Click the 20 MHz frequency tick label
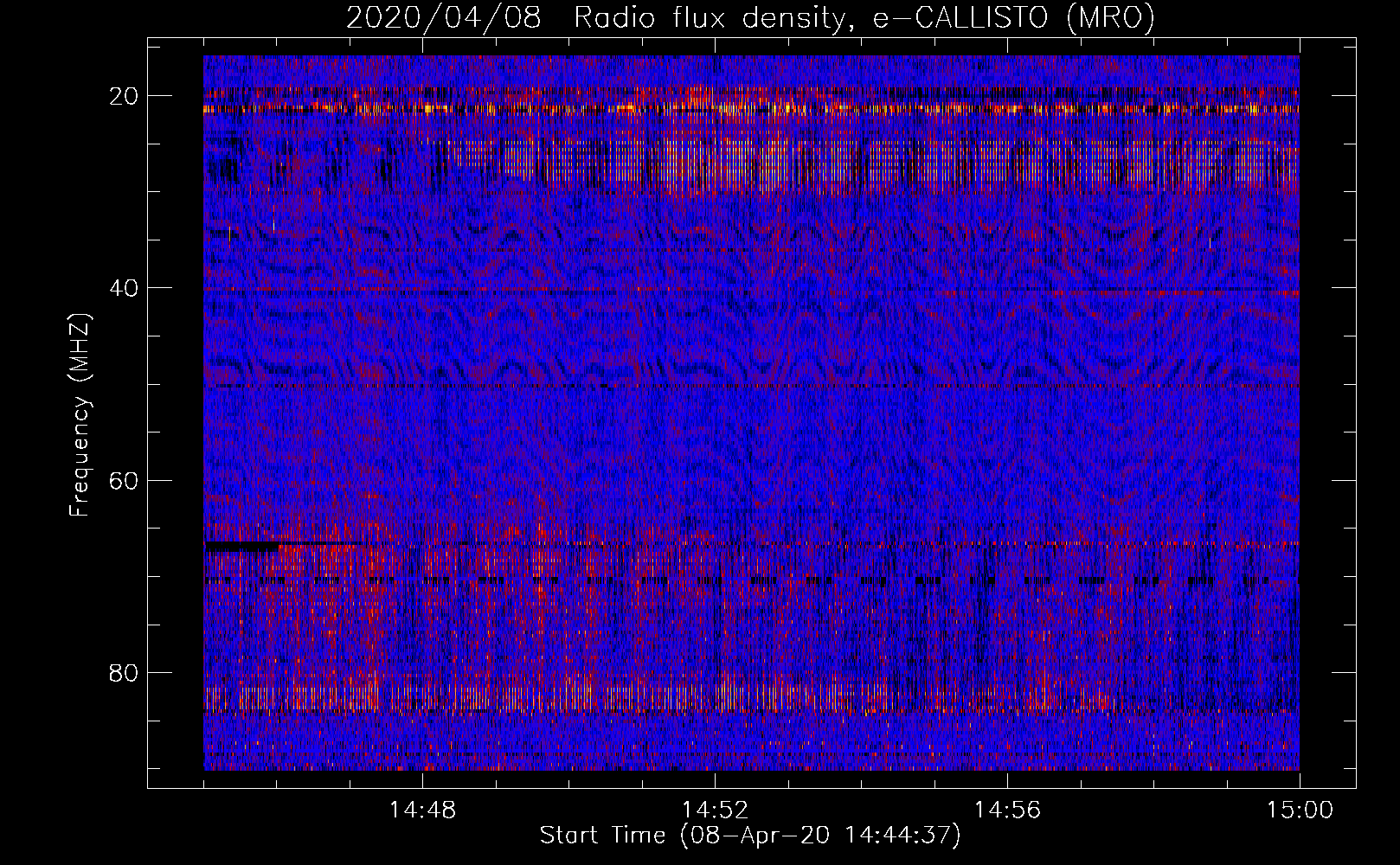The width and height of the screenshot is (1400, 865). coord(125,96)
